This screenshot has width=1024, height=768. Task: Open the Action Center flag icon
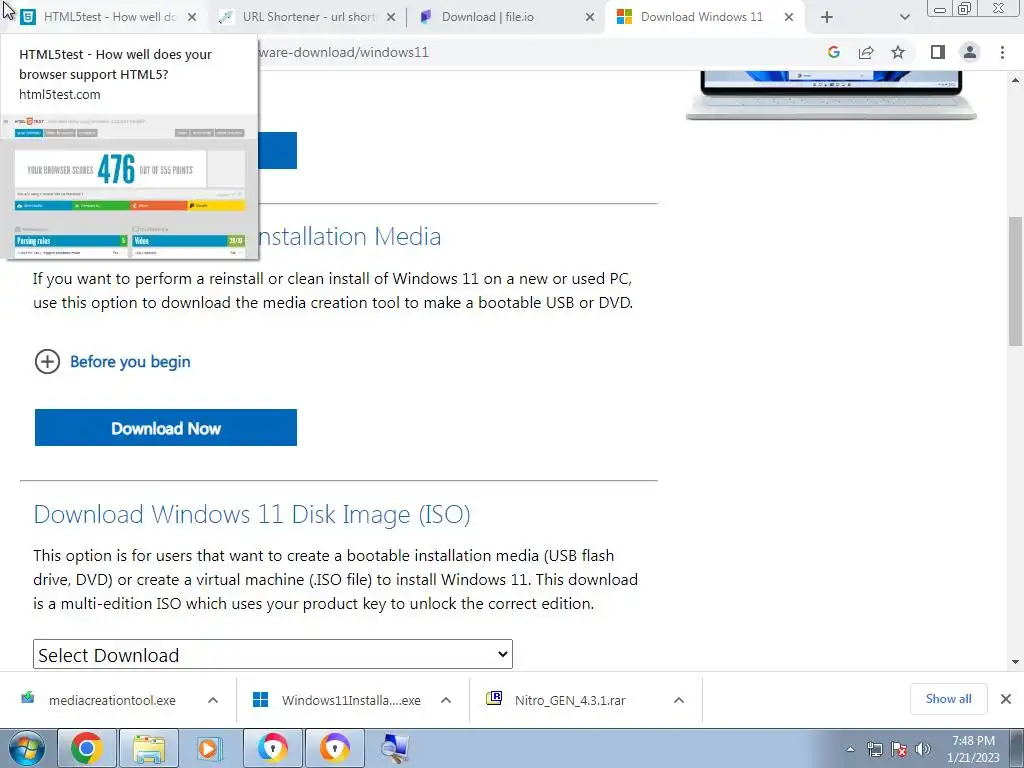(x=899, y=749)
